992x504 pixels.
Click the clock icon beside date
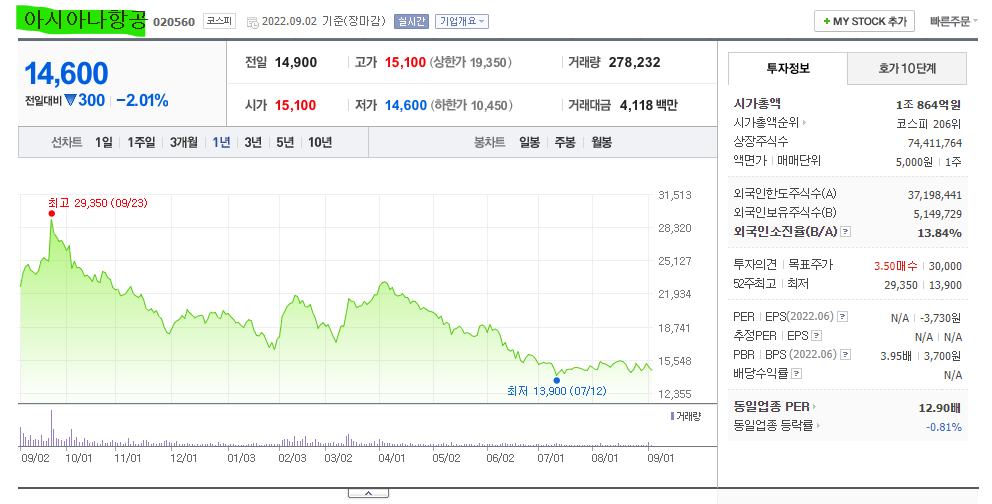tap(252, 22)
